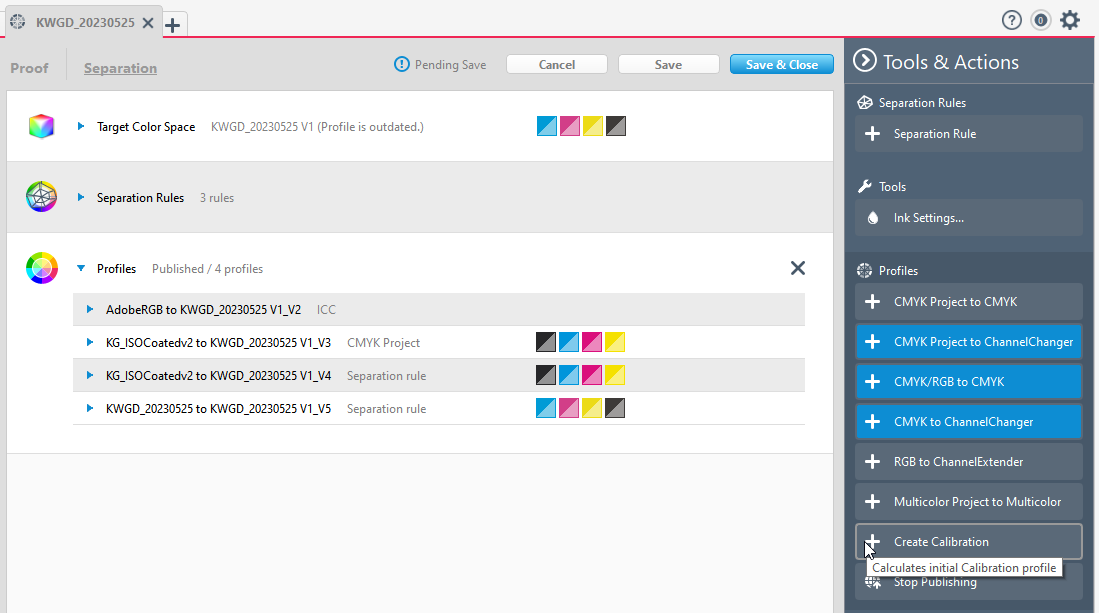Expand the AdobeRGB to KWGD_20230525 V1_V2 row
This screenshot has width=1099, height=613.
click(89, 308)
